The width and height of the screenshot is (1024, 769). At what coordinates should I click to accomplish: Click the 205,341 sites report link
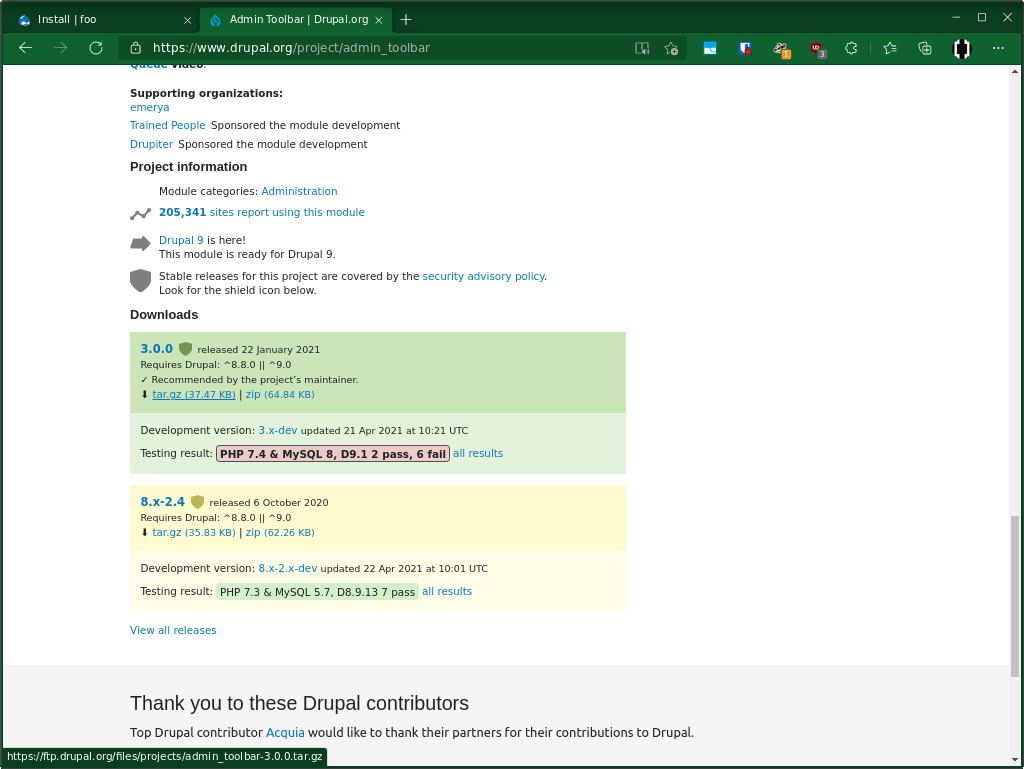coord(261,212)
